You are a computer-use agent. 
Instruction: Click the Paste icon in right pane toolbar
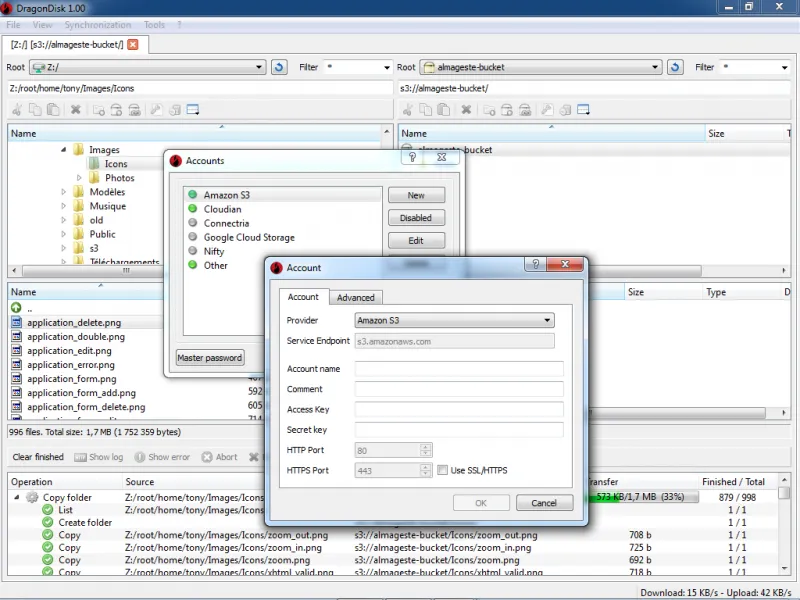(444, 110)
